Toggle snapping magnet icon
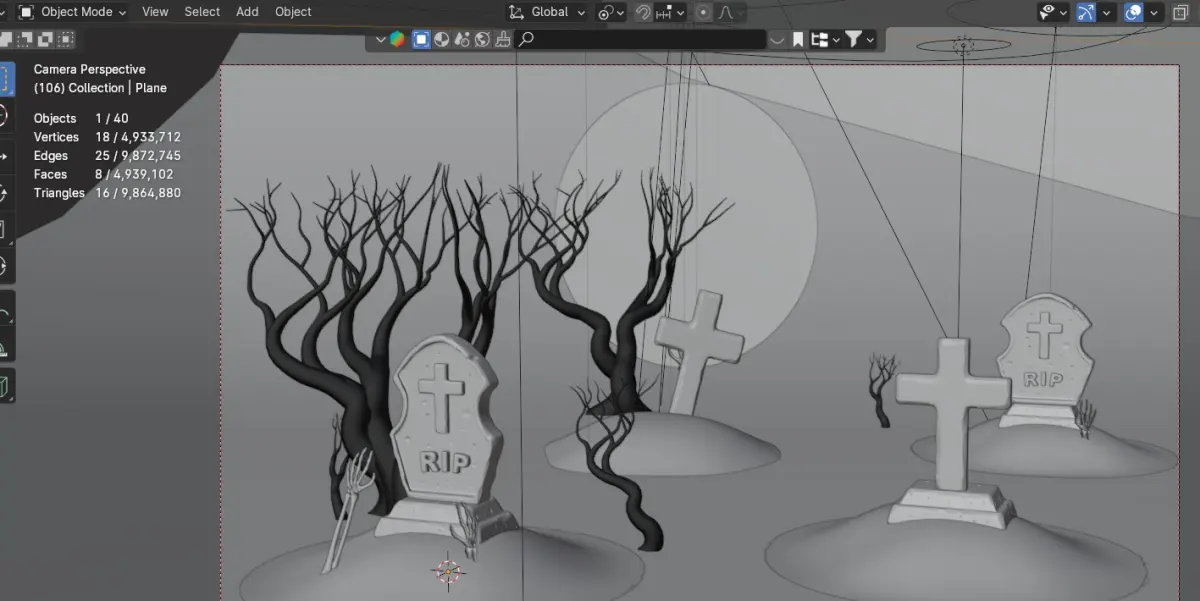Image resolution: width=1200 pixels, height=601 pixels. point(644,12)
